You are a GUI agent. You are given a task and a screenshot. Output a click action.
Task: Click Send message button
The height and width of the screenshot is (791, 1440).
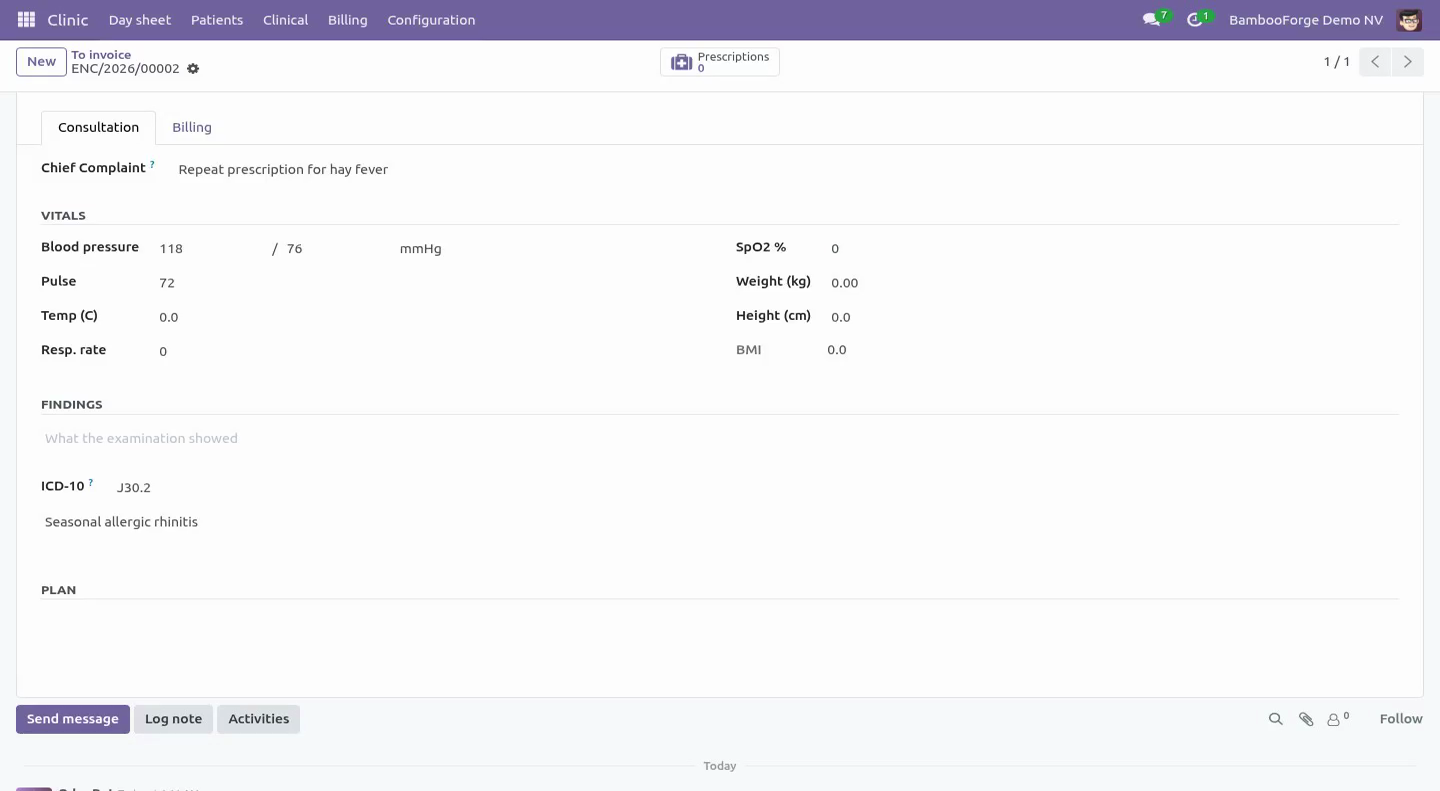(x=73, y=719)
